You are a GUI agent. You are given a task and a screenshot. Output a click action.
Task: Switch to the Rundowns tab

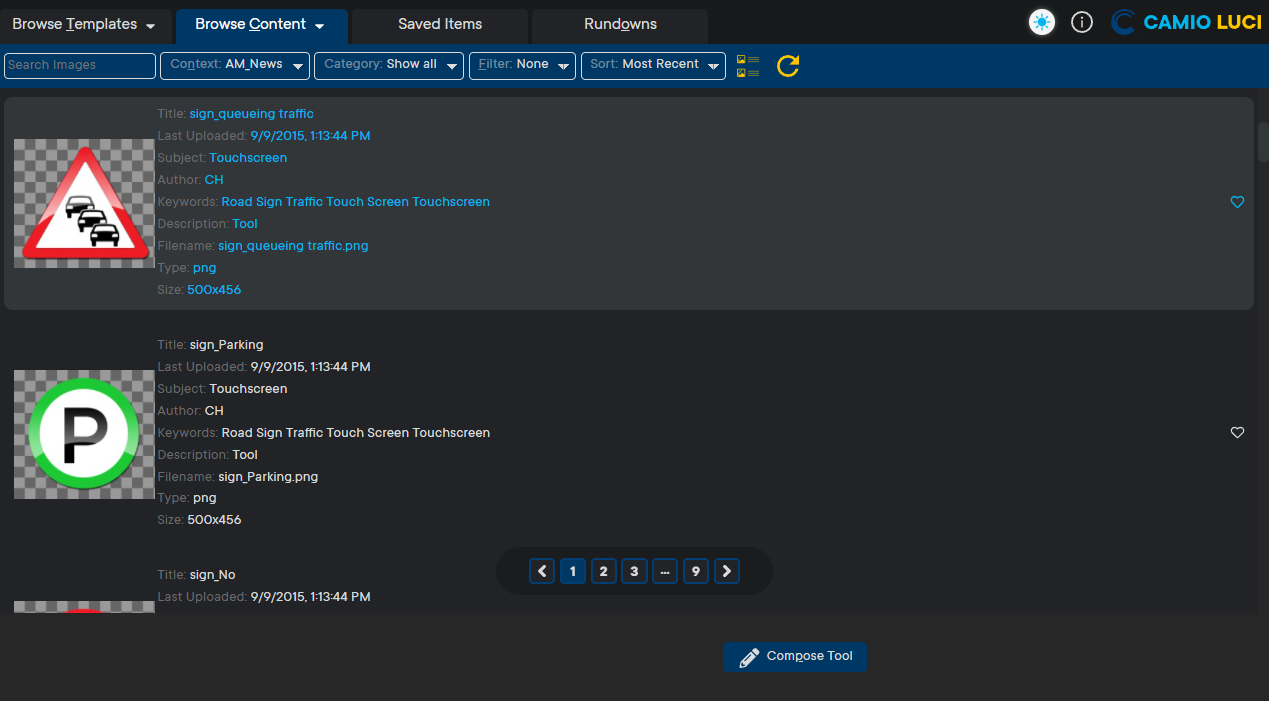click(620, 25)
